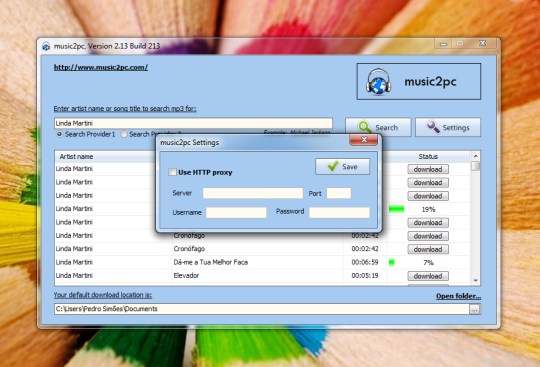Image resolution: width=540 pixels, height=367 pixels.
Task: Click the Open folder link
Action: pyautogui.click(x=458, y=296)
